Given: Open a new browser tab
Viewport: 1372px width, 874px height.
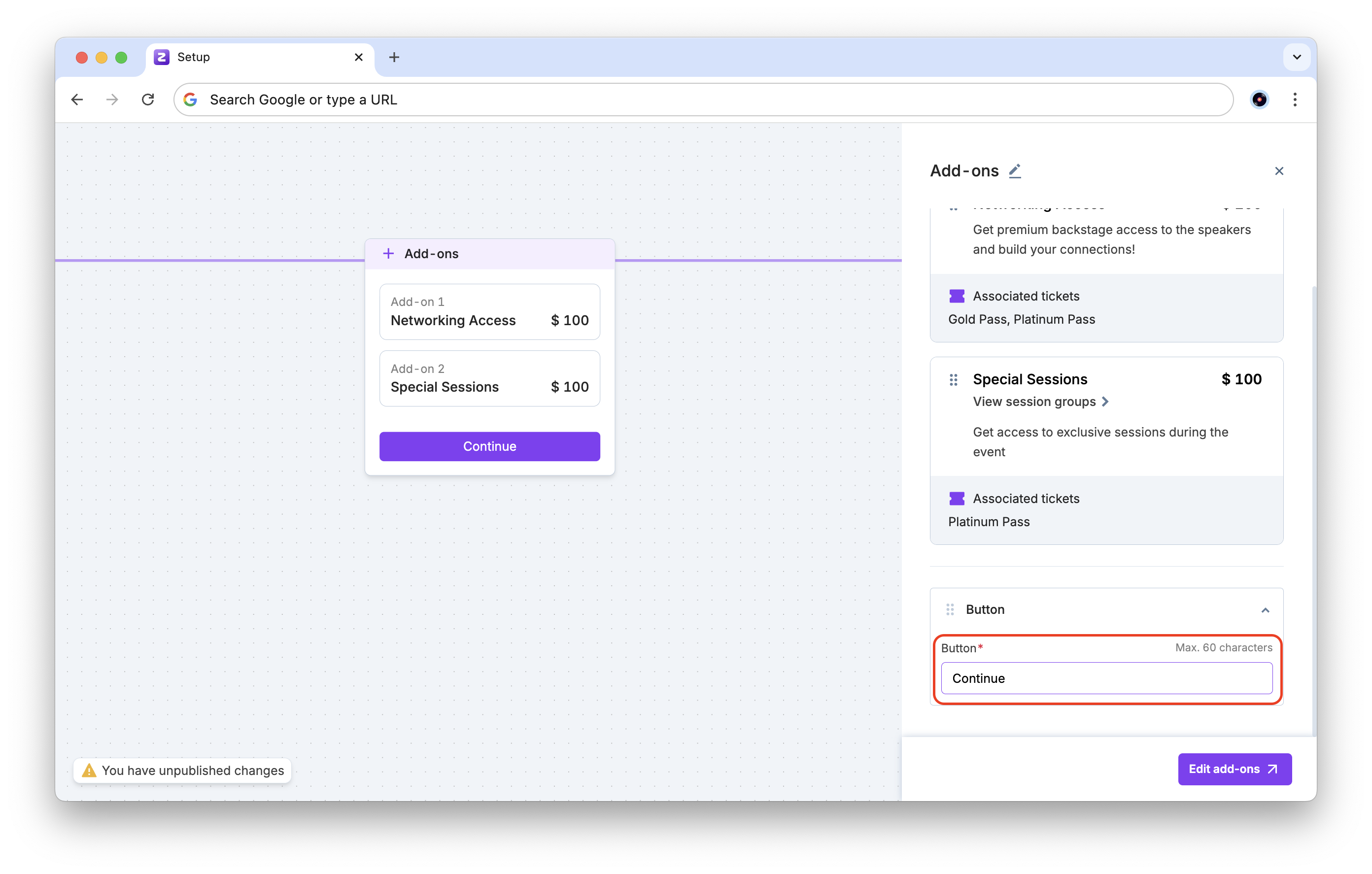Looking at the screenshot, I should coord(394,57).
